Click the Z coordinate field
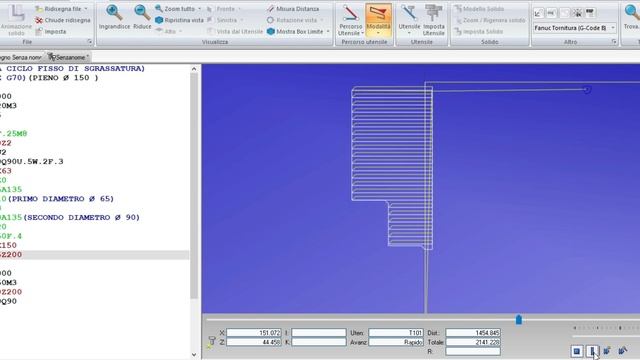Image resolution: width=640 pixels, height=360 pixels. [254, 342]
